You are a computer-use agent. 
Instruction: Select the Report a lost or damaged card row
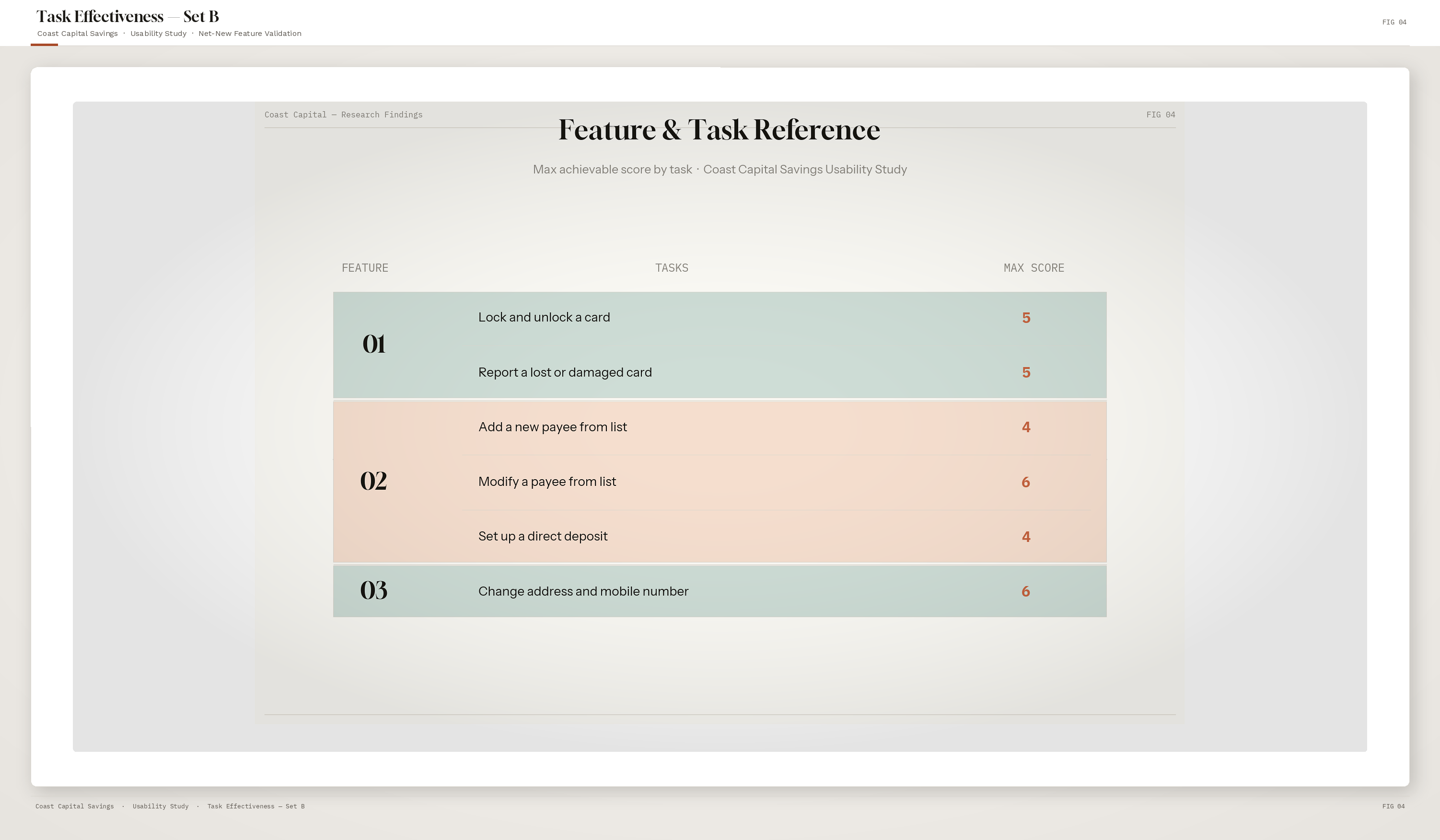click(x=565, y=372)
